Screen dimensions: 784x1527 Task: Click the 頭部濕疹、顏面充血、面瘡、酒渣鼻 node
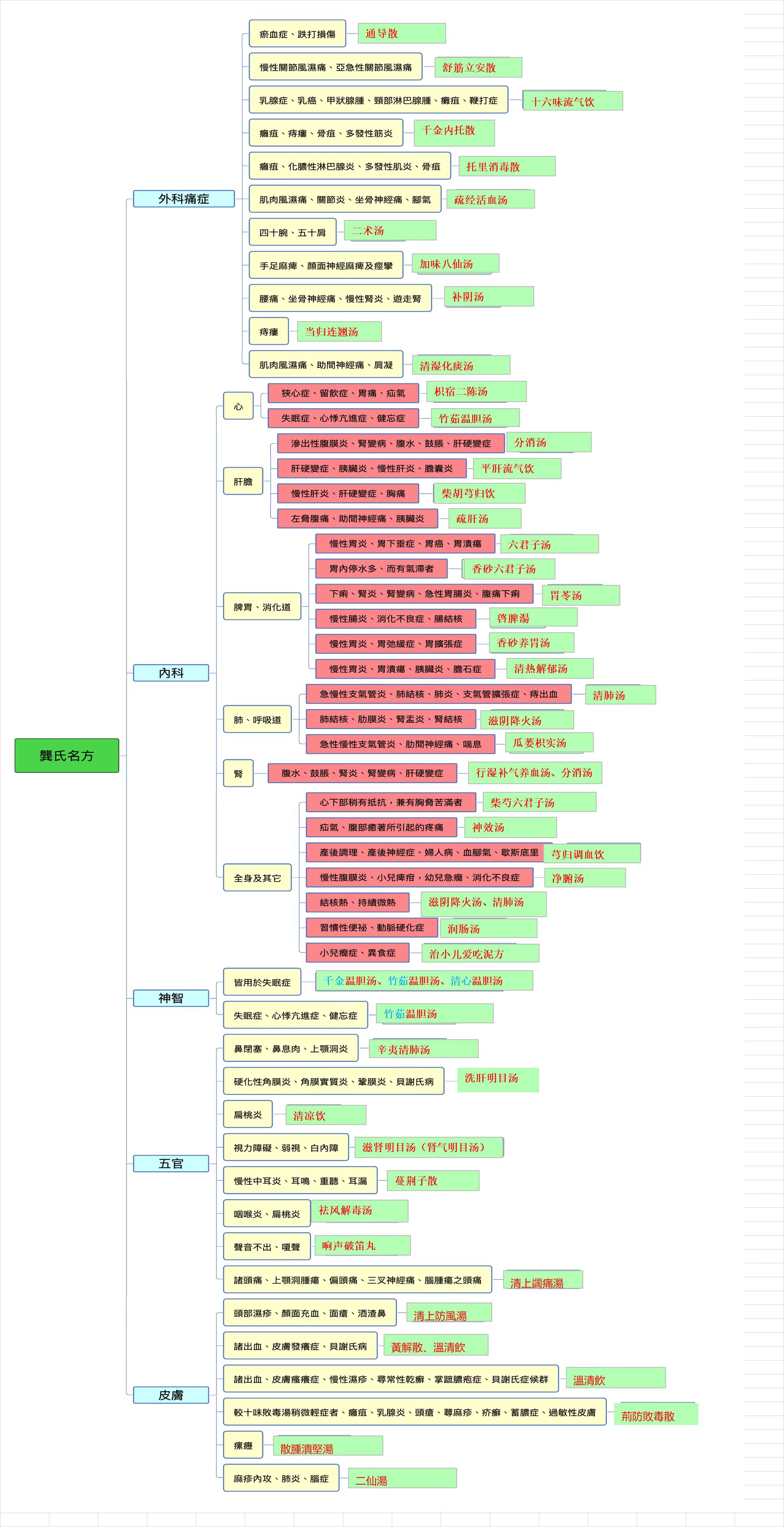[309, 1312]
